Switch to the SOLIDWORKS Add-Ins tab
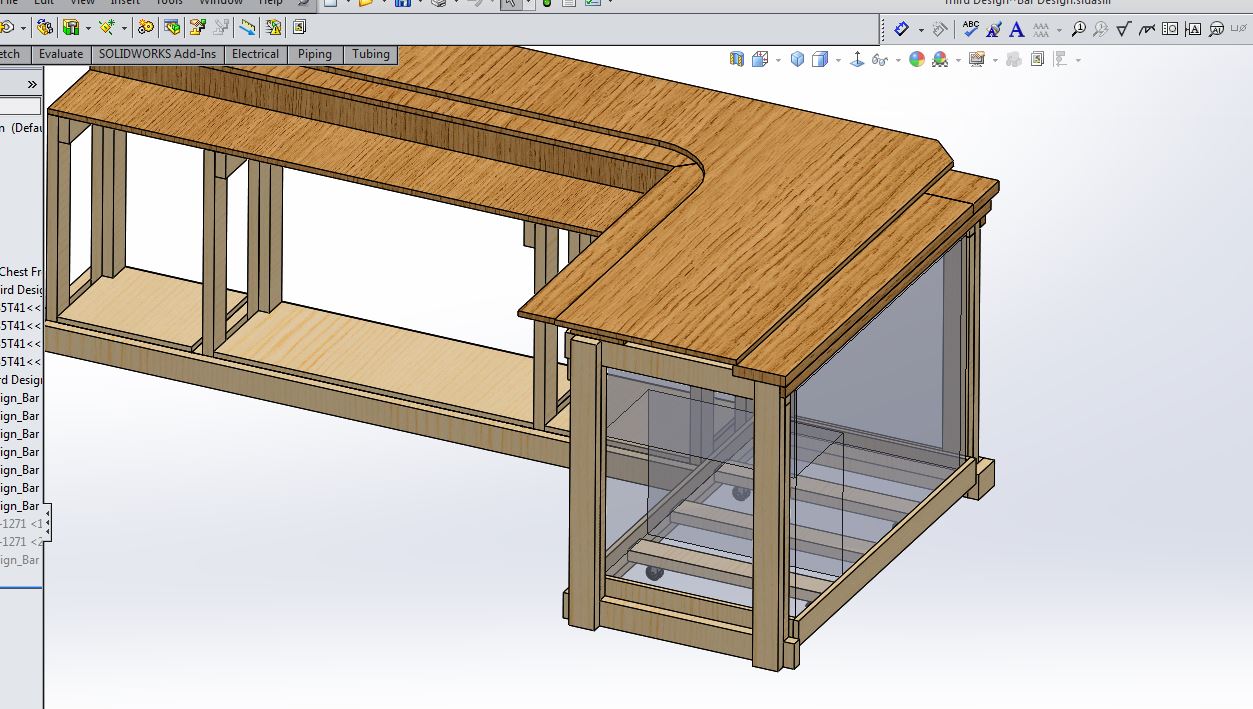Viewport: 1253px width, 709px height. (157, 54)
